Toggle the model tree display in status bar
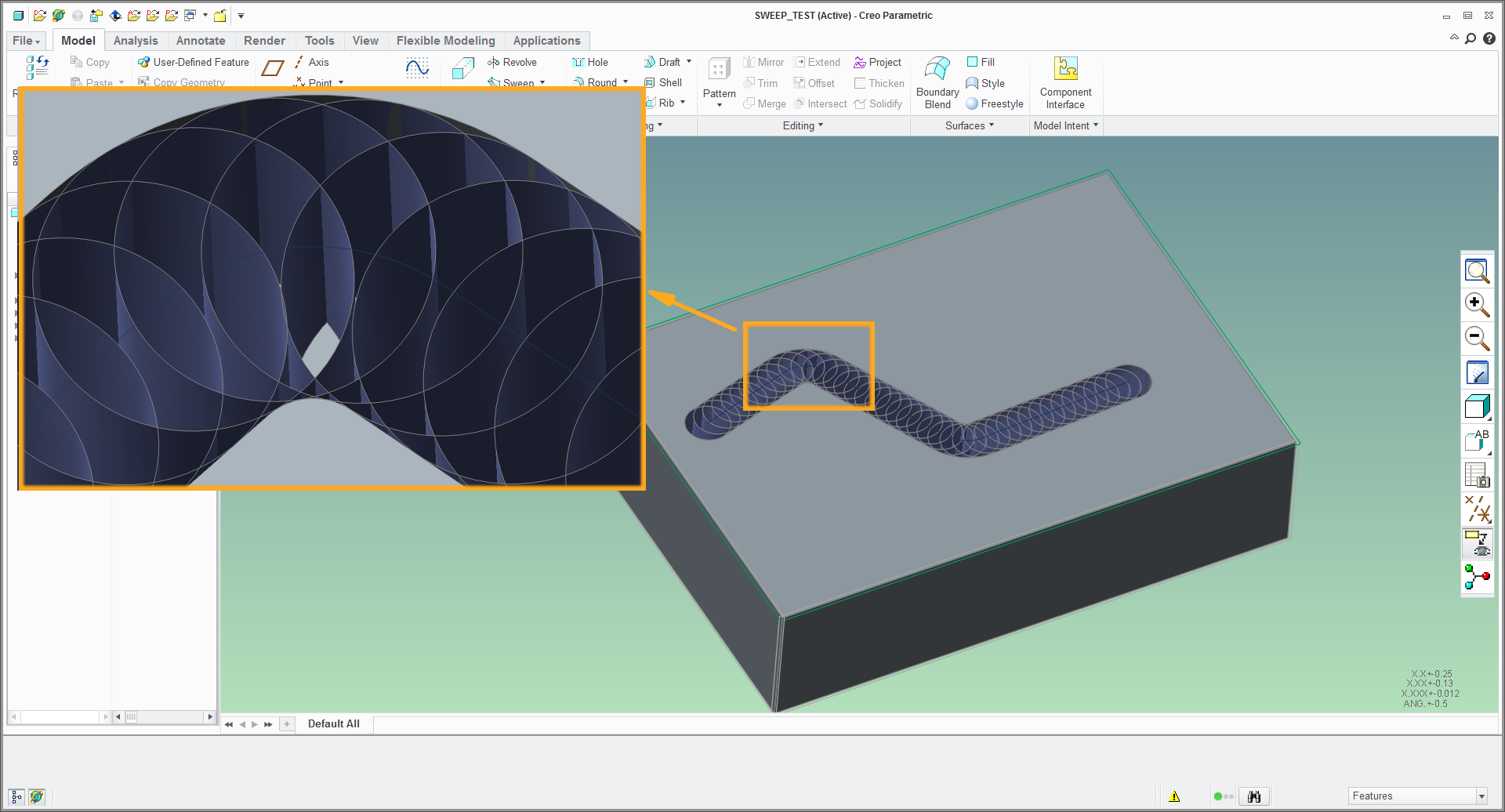 click(x=16, y=796)
